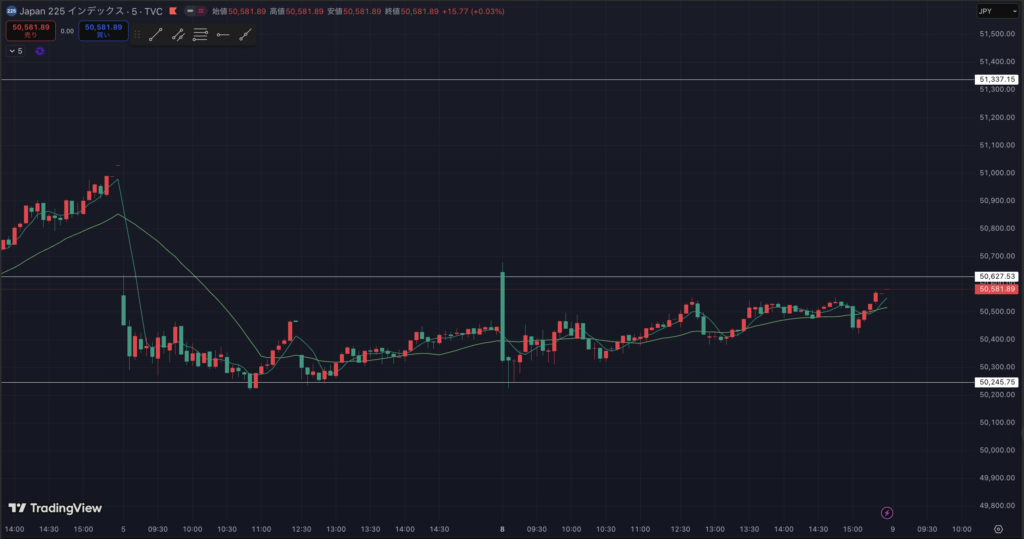
Task: Open Japan 225 symbol search
Action: pyautogui.click(x=85, y=11)
